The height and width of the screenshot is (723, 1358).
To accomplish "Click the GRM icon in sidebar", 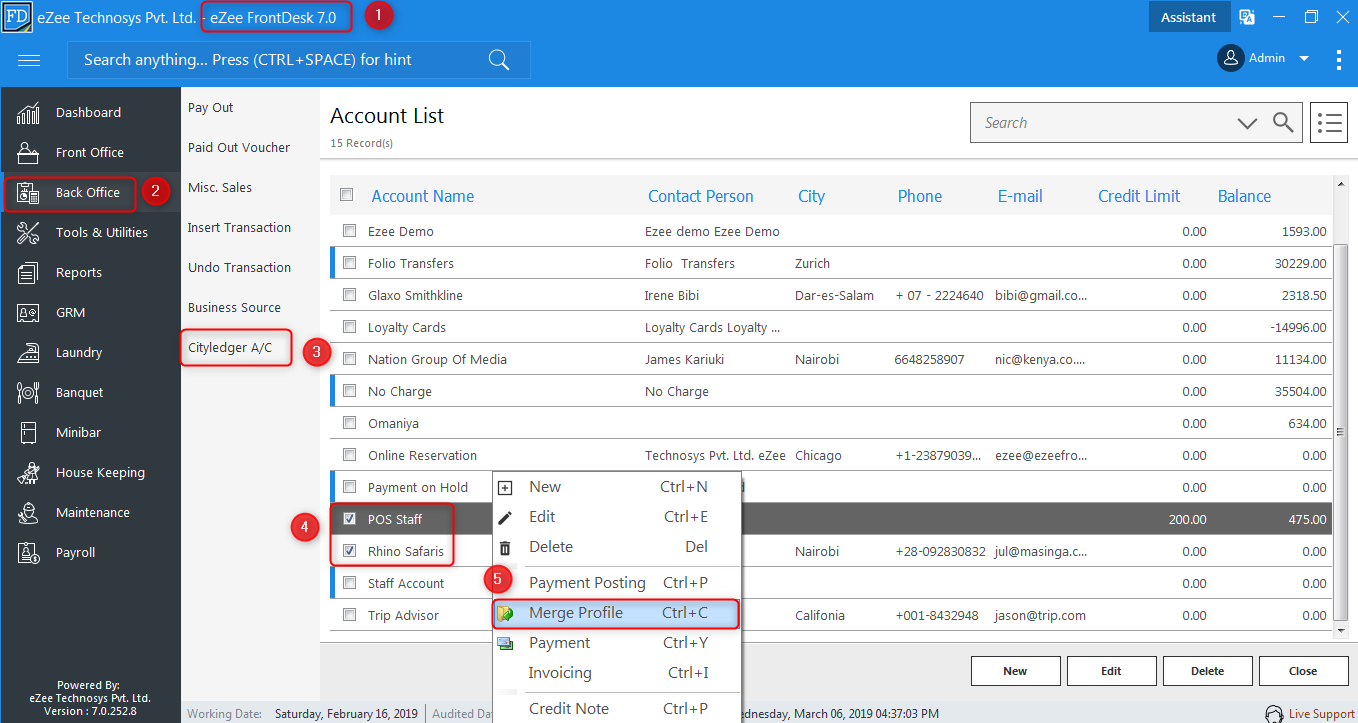I will [28, 313].
